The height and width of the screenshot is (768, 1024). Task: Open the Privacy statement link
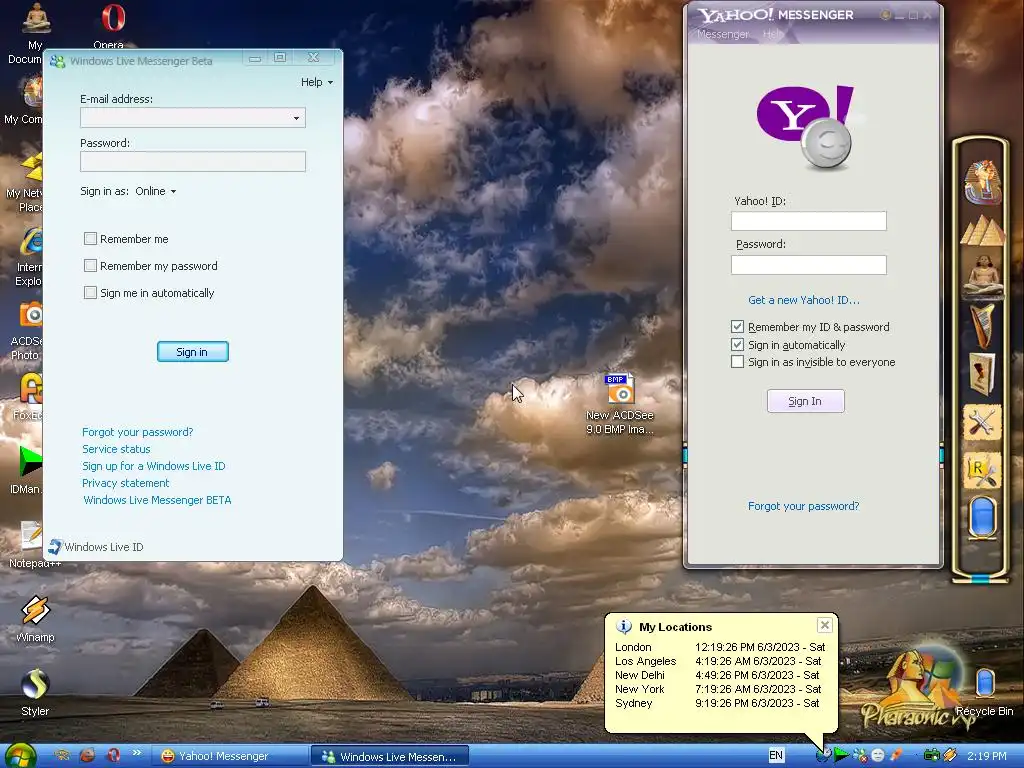pyautogui.click(x=125, y=483)
